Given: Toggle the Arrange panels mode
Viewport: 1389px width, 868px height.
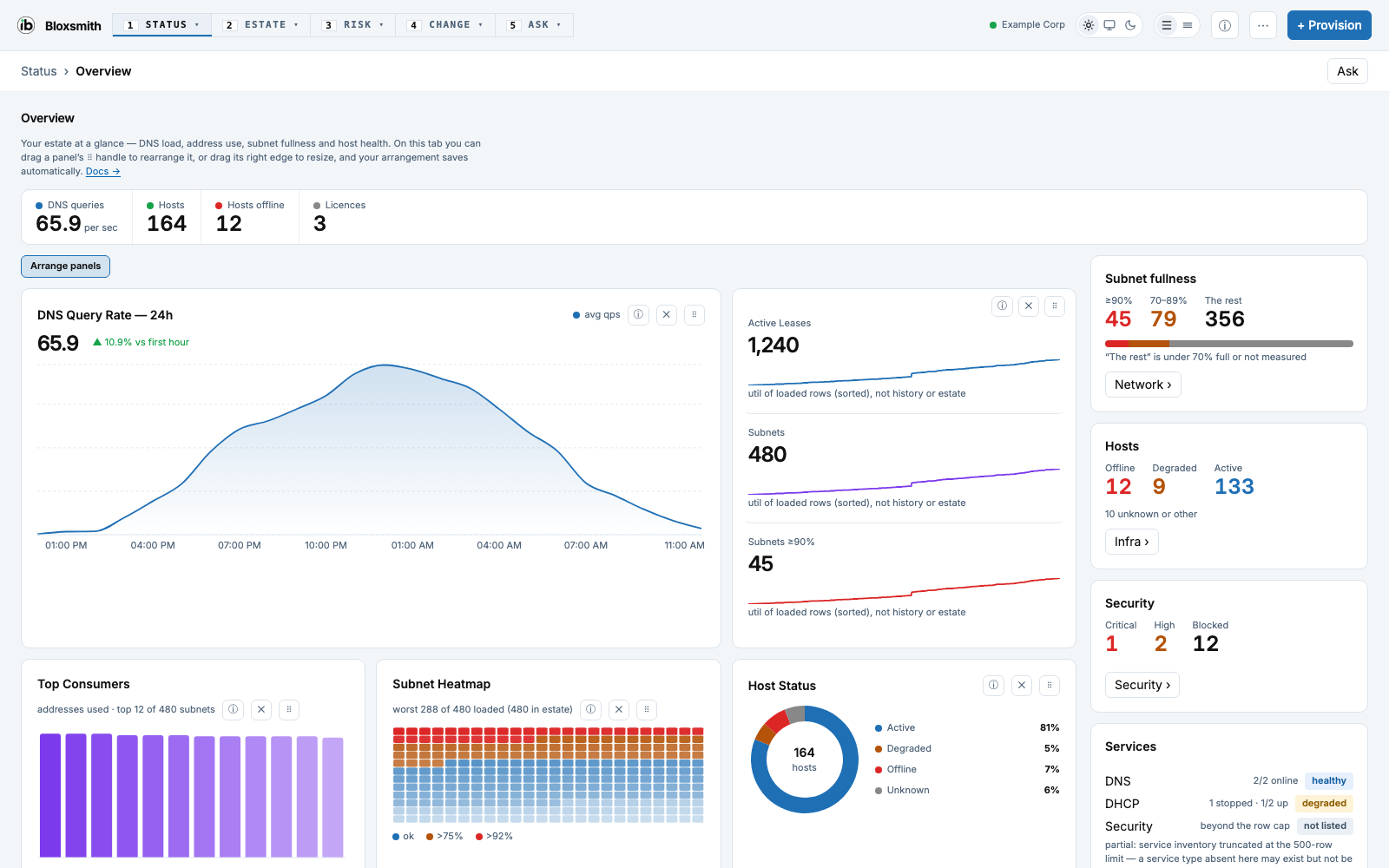Looking at the screenshot, I should [x=65, y=266].
